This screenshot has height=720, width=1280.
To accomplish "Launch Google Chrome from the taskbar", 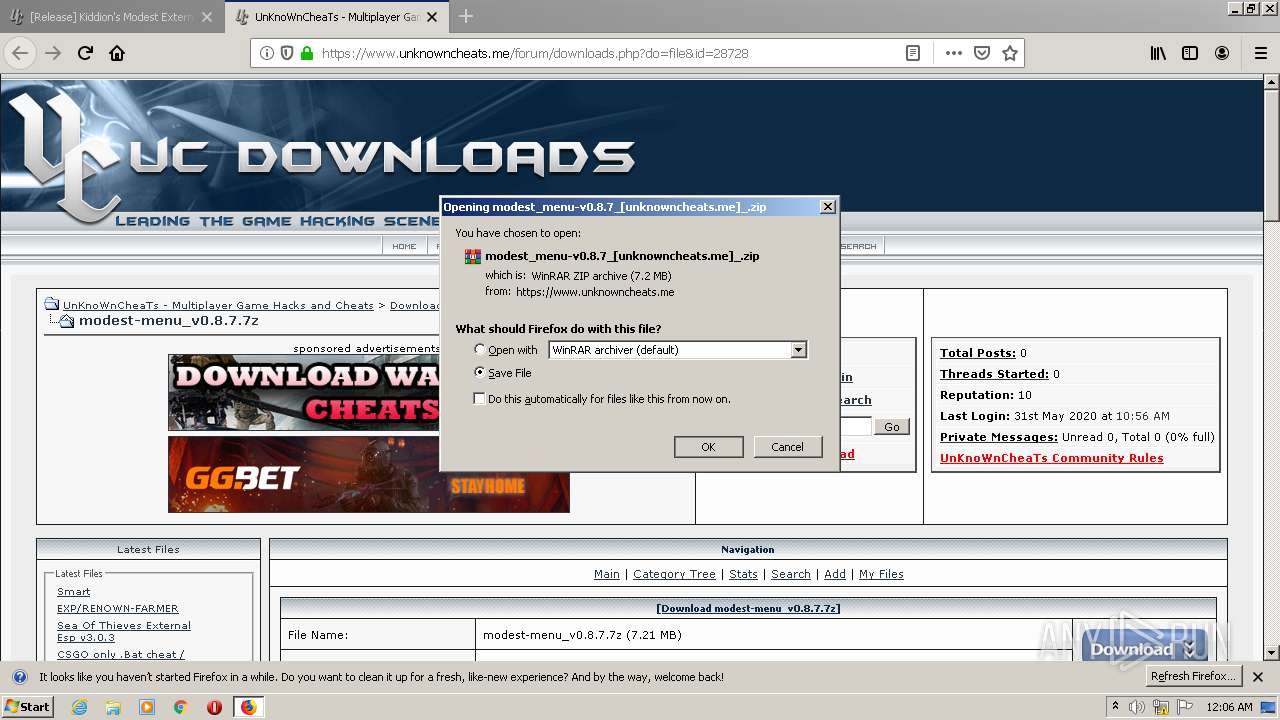I will (x=181, y=707).
